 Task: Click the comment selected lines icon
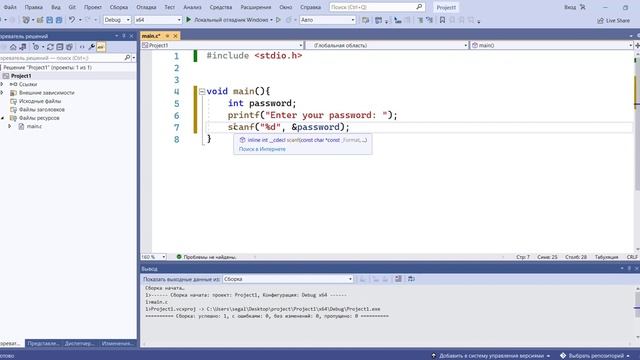420,20
